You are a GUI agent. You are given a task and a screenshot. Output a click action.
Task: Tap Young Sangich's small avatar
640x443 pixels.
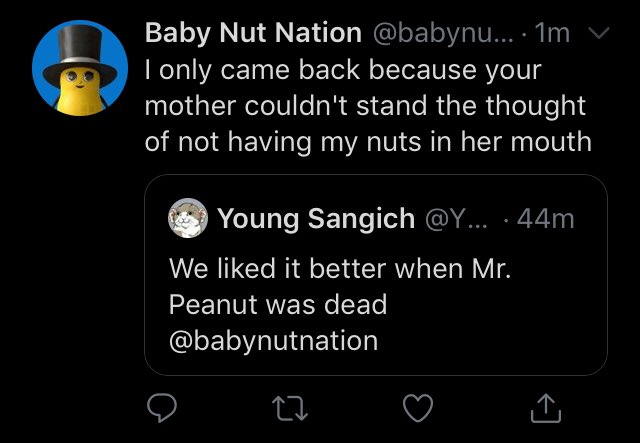pyautogui.click(x=186, y=217)
